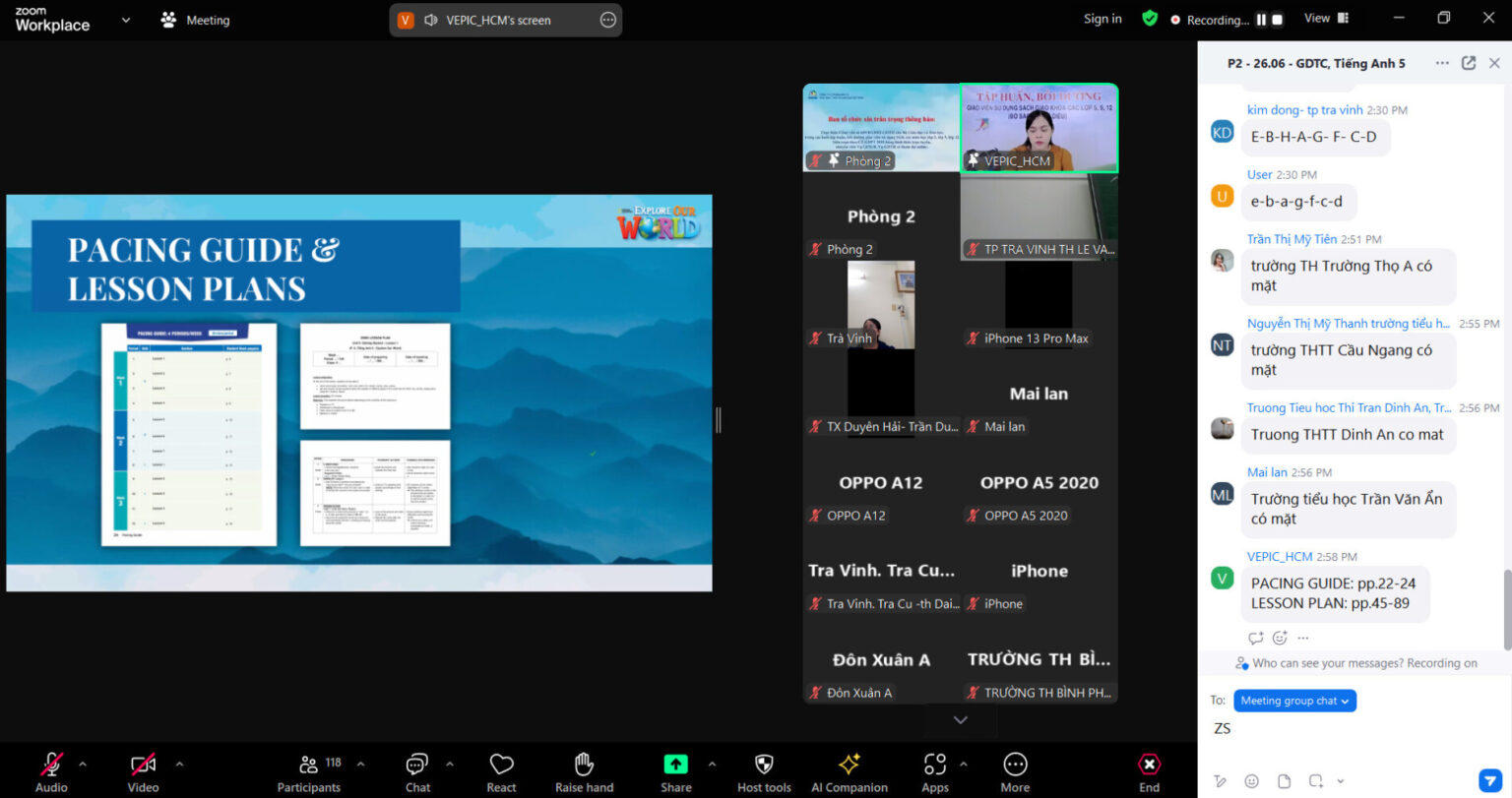Click the green Share screen icon
The height and width of the screenshot is (798, 1512).
coord(675,765)
